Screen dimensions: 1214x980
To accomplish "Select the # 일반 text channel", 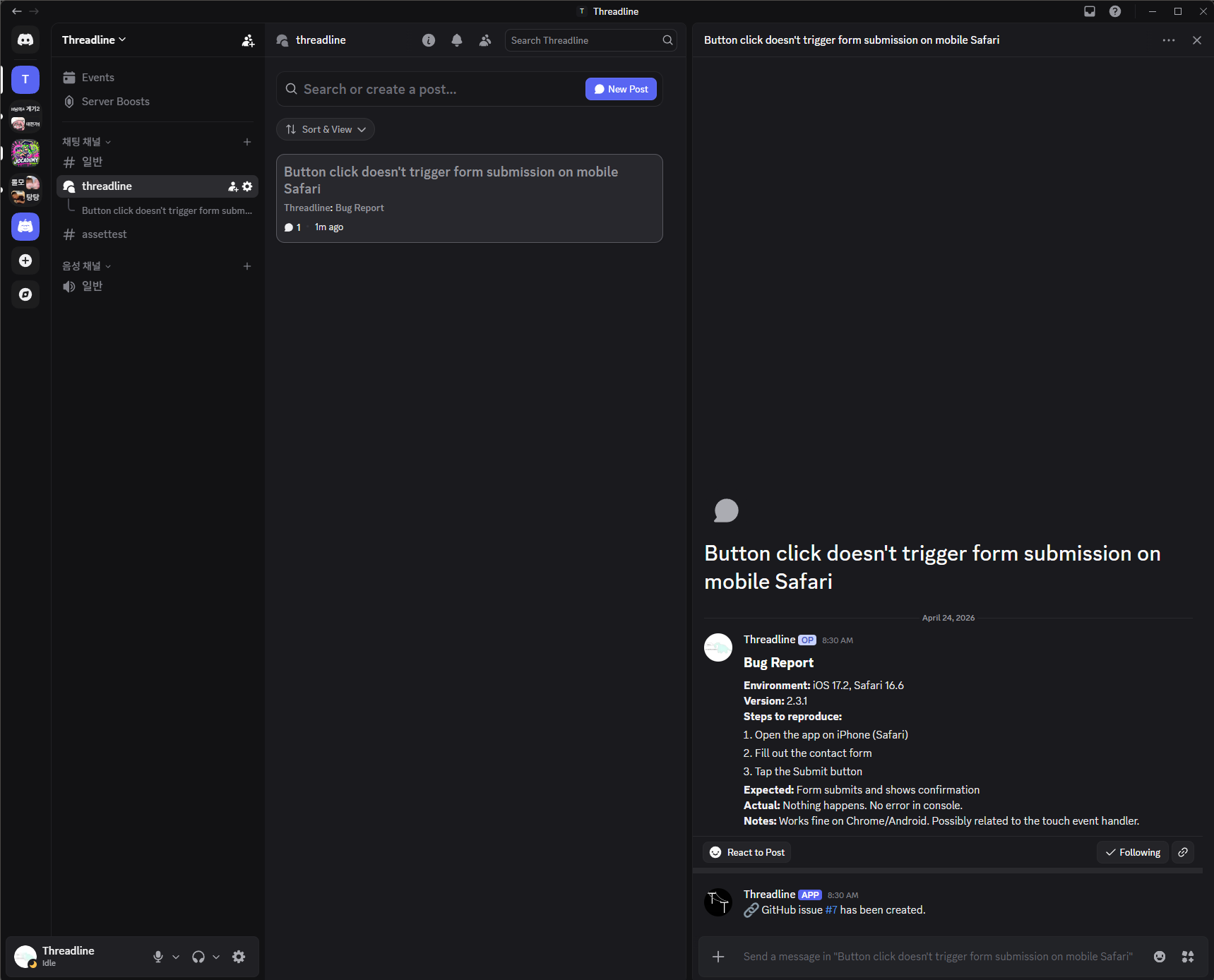I will (157, 162).
